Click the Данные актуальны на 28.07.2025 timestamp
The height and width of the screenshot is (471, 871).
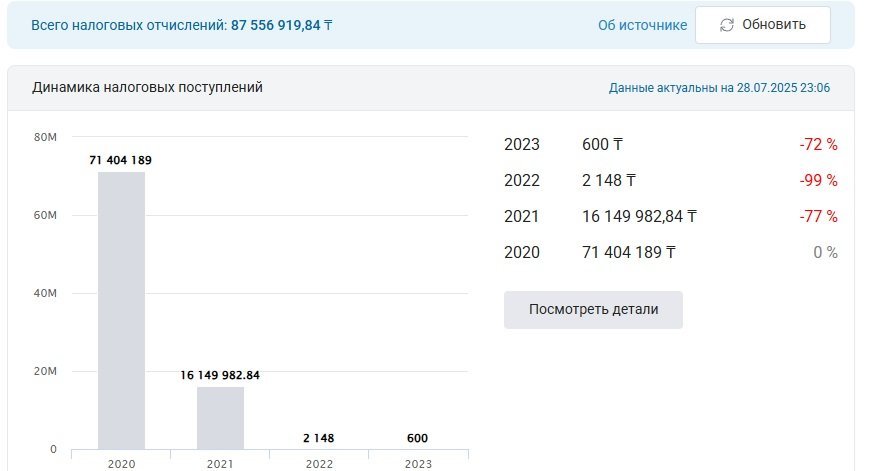coord(719,88)
